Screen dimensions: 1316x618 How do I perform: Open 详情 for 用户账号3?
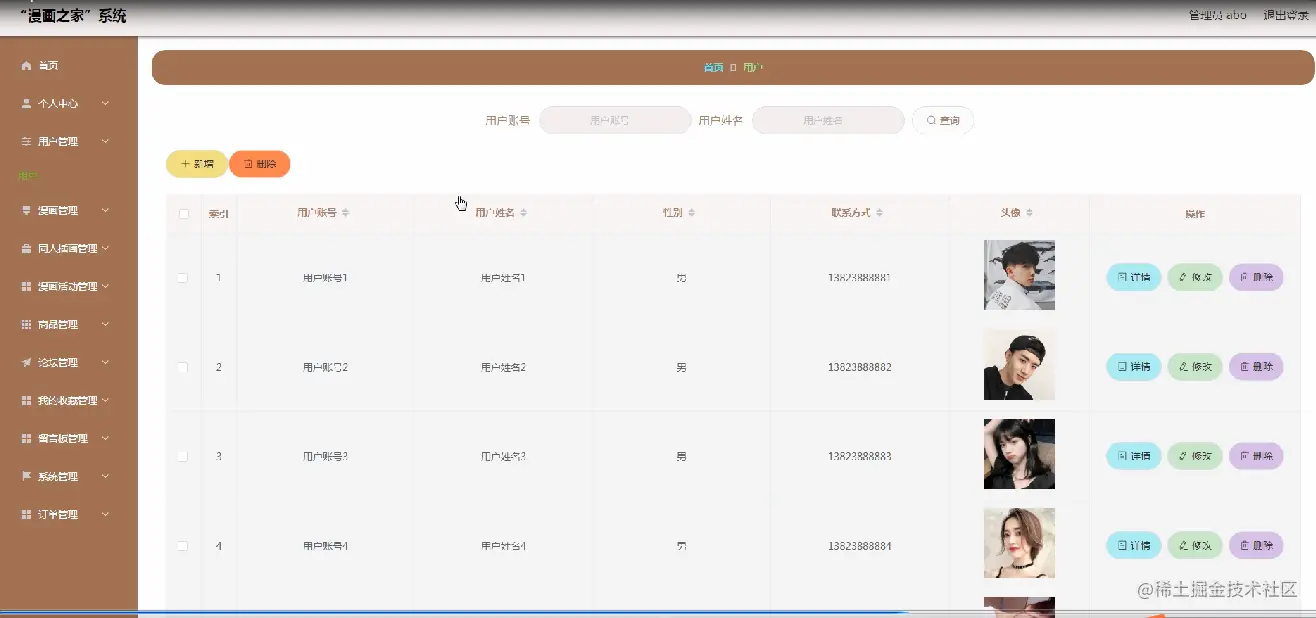coord(1134,456)
